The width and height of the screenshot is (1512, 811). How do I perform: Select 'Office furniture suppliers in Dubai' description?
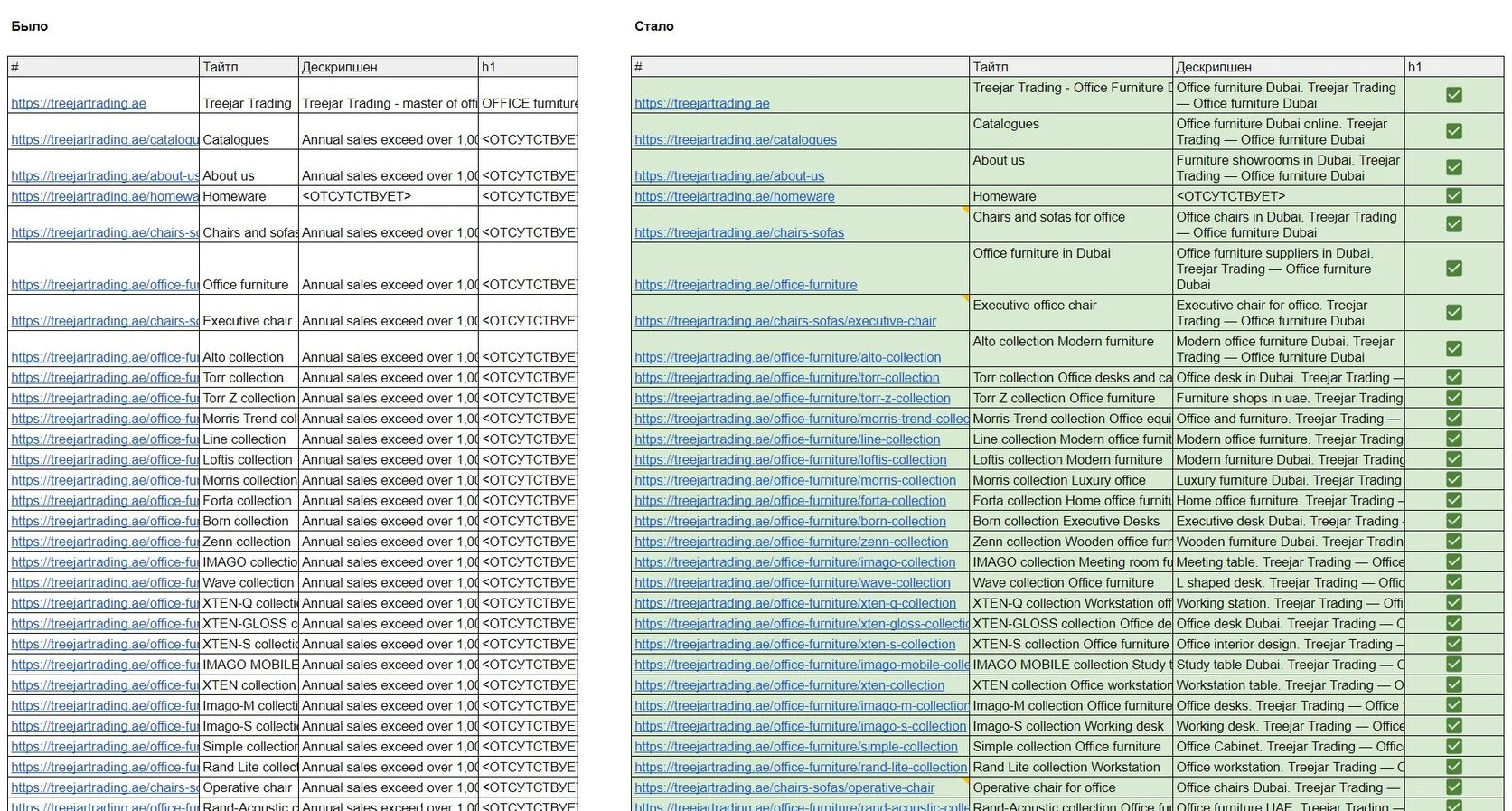(1289, 269)
